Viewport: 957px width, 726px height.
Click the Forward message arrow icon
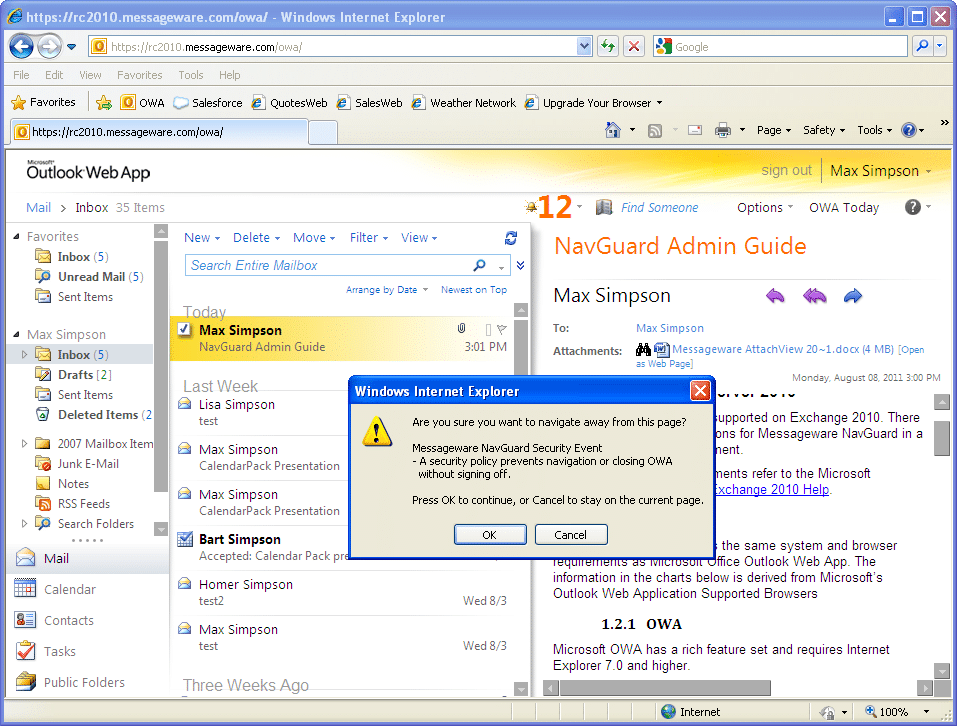click(x=853, y=297)
